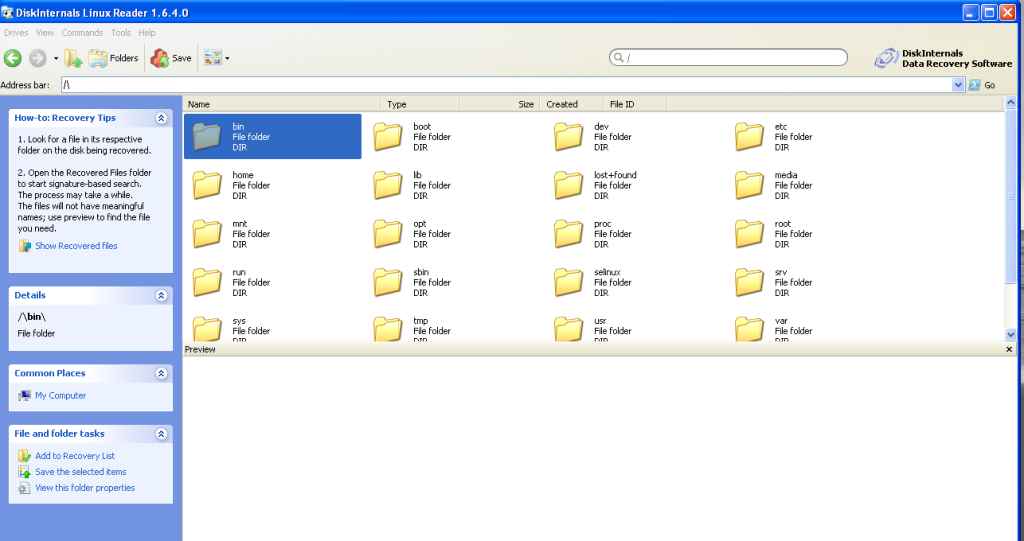Select the home folder icon
This screenshot has width=1024, height=541.
point(207,185)
